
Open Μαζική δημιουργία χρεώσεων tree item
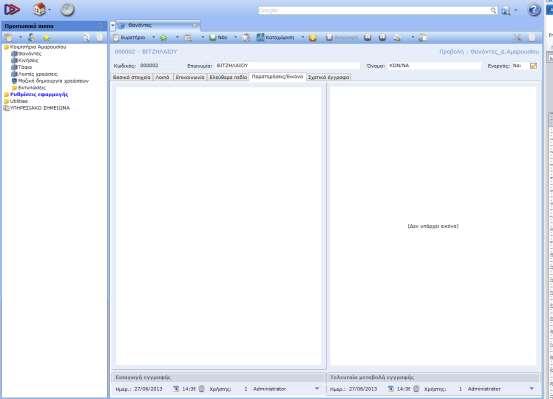[53, 81]
